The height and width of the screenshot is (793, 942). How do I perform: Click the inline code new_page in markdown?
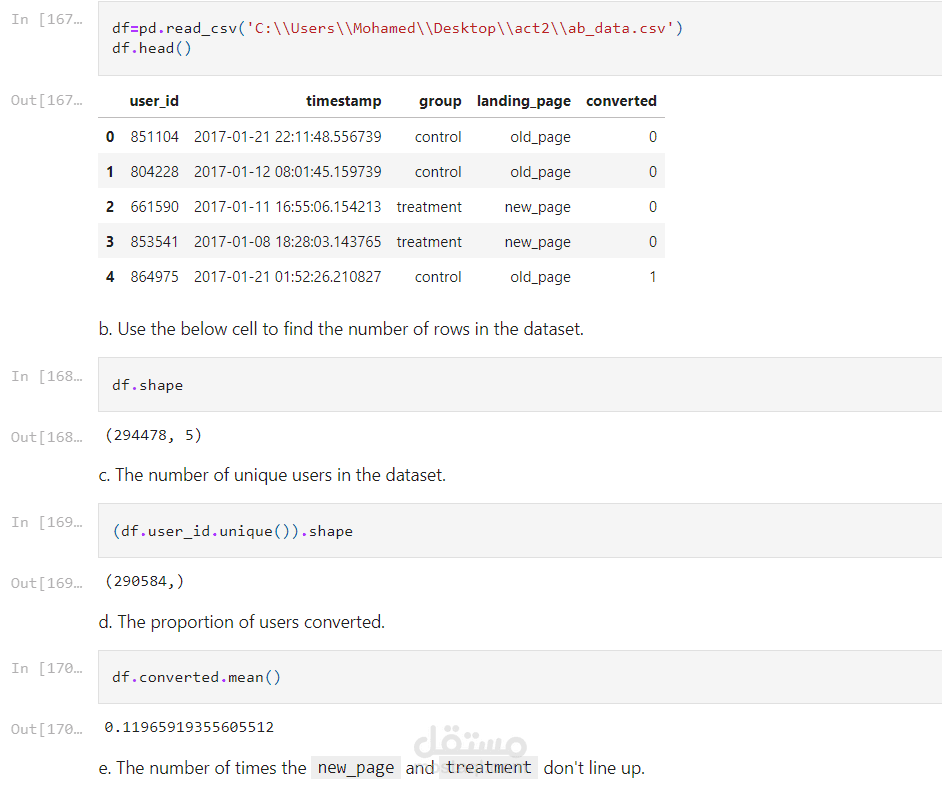pyautogui.click(x=356, y=768)
